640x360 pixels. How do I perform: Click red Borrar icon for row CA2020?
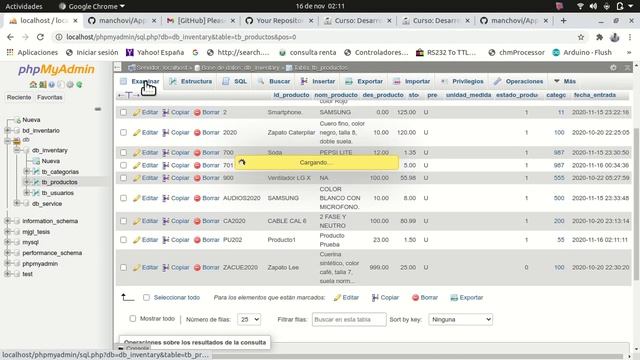197,221
